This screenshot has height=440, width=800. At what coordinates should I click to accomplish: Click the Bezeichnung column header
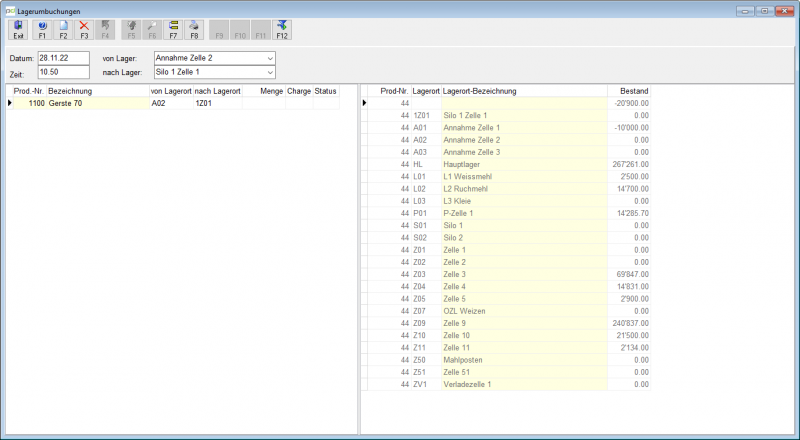point(98,91)
